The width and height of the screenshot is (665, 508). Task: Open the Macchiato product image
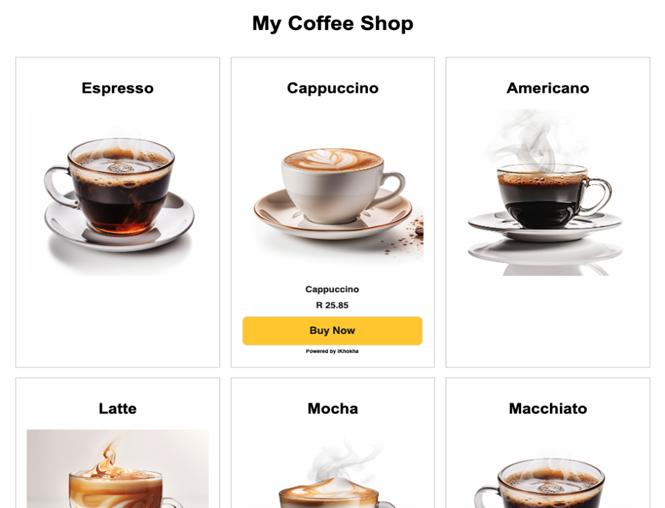[x=548, y=469]
